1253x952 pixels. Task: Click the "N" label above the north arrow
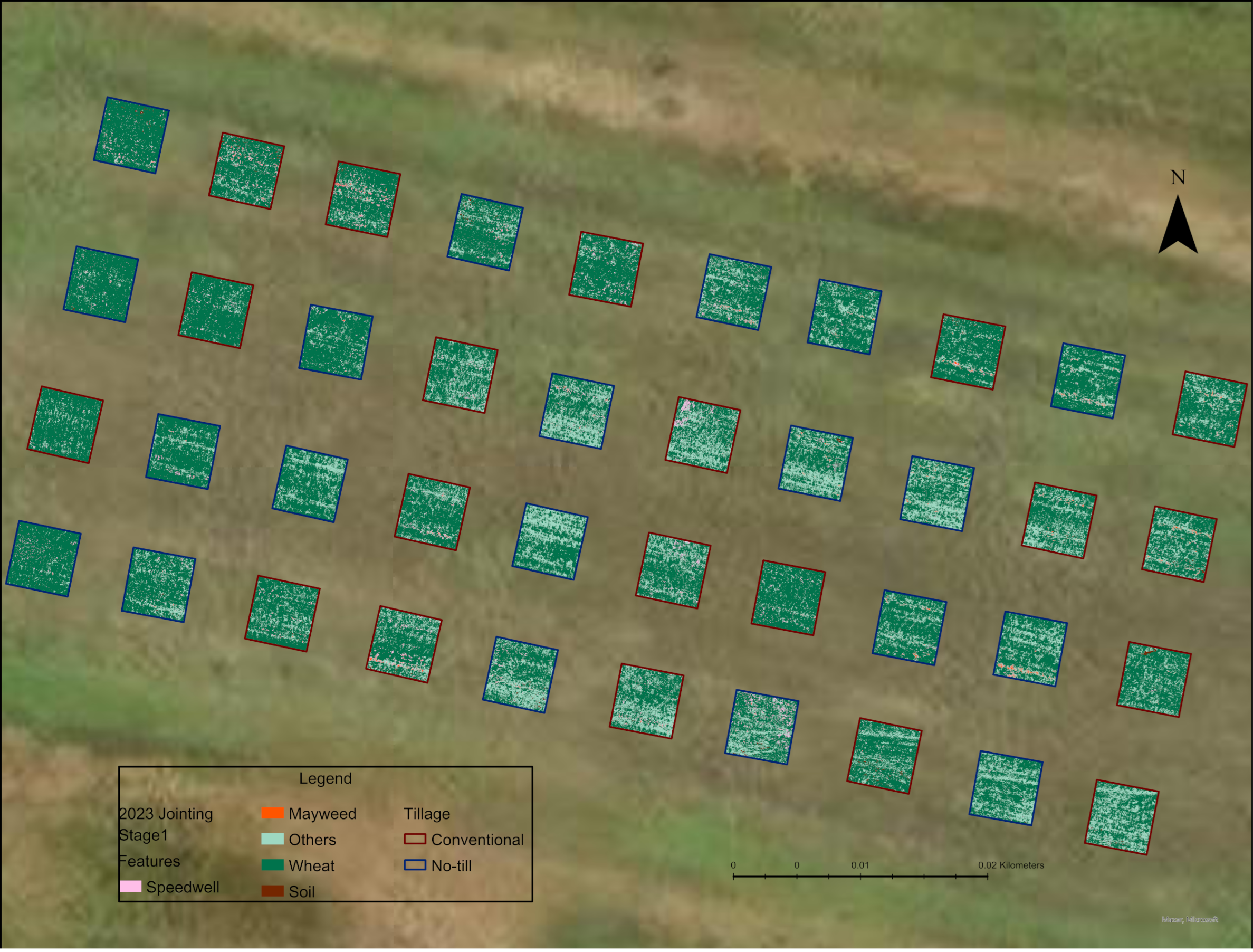(1178, 177)
